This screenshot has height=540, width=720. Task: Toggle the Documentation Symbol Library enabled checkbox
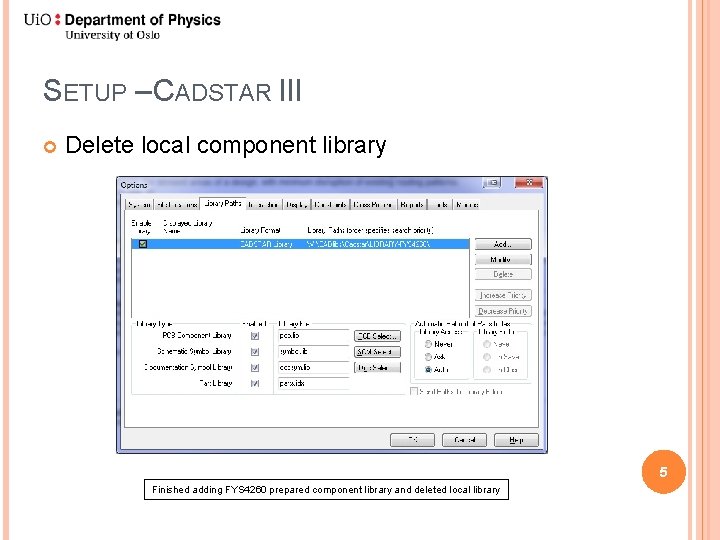(x=255, y=367)
